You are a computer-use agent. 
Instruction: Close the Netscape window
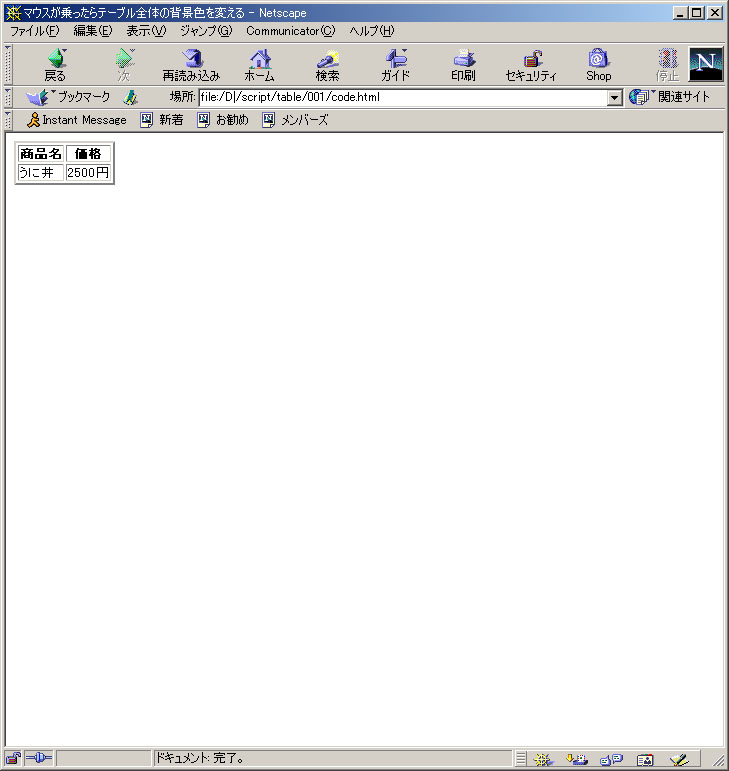point(714,13)
